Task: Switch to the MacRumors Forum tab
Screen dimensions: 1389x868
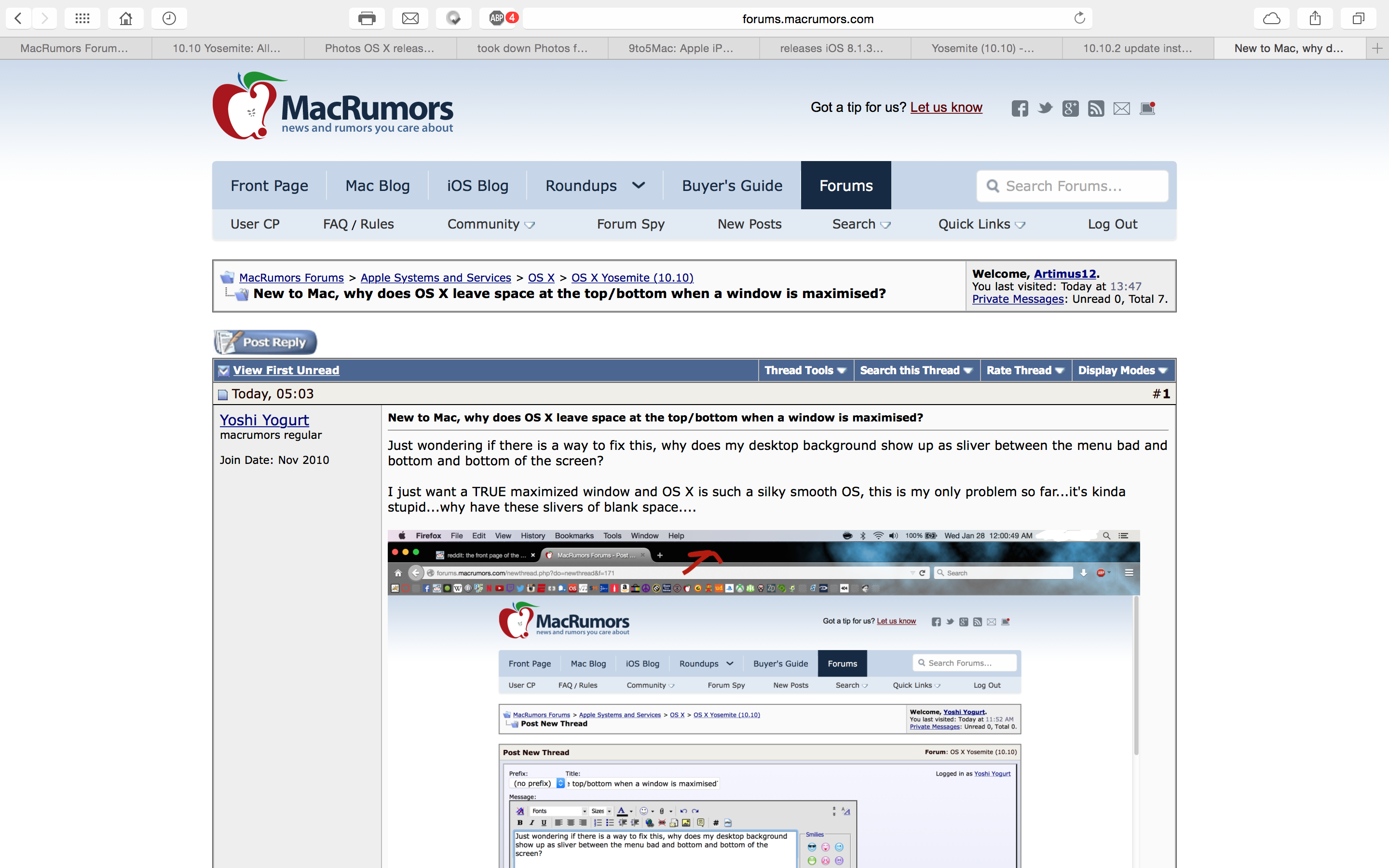Action: pyautogui.click(x=75, y=48)
